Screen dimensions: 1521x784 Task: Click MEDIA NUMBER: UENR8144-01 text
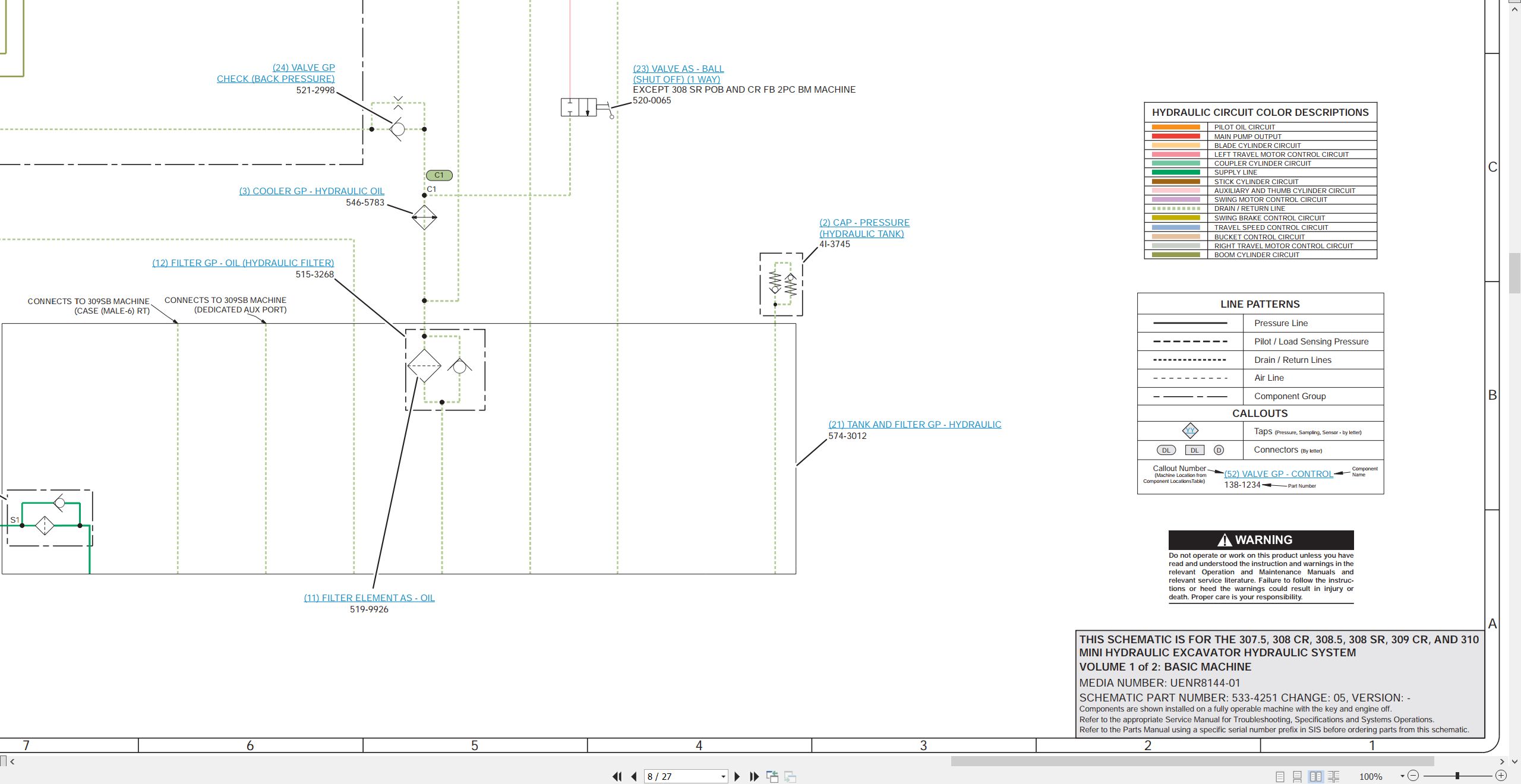coord(1160,683)
